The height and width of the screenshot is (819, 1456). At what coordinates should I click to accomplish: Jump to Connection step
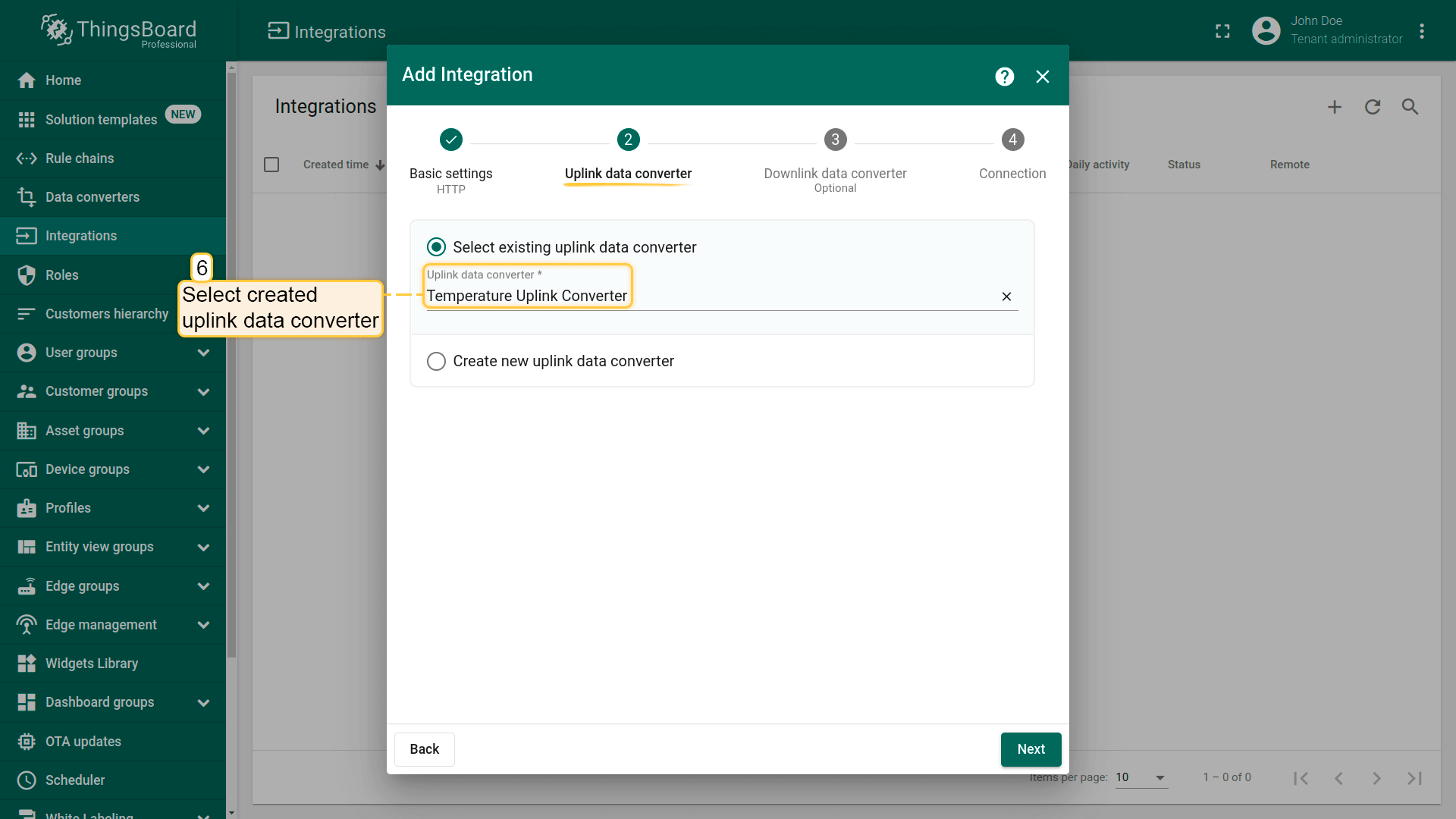(x=1012, y=155)
